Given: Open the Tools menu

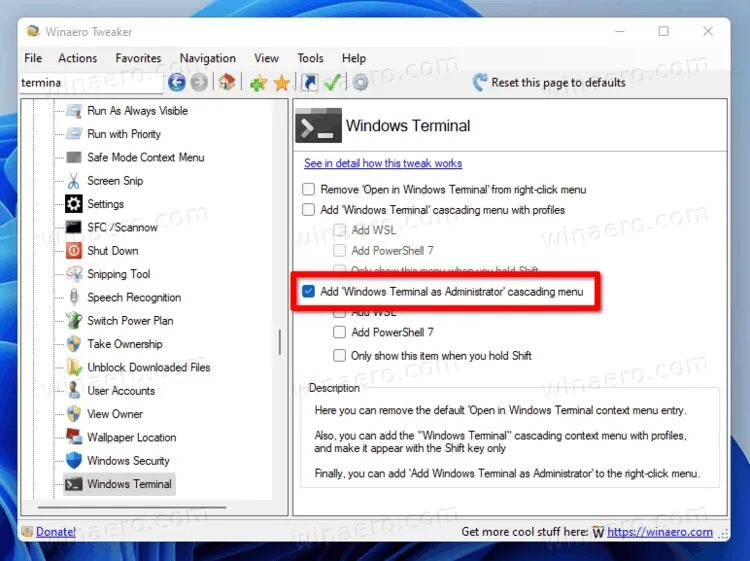Looking at the screenshot, I should tap(310, 58).
